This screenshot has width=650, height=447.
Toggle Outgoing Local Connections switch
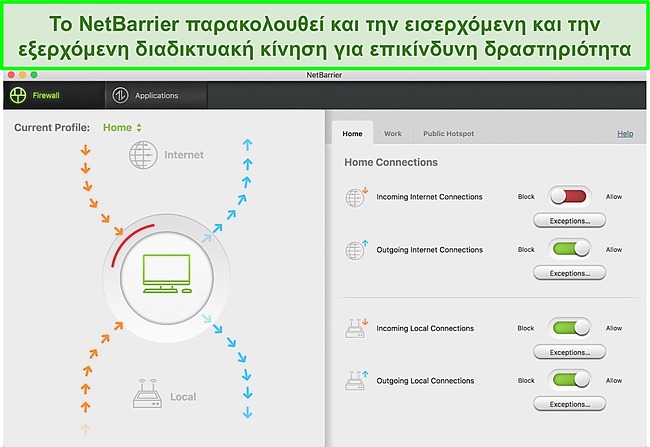570,380
